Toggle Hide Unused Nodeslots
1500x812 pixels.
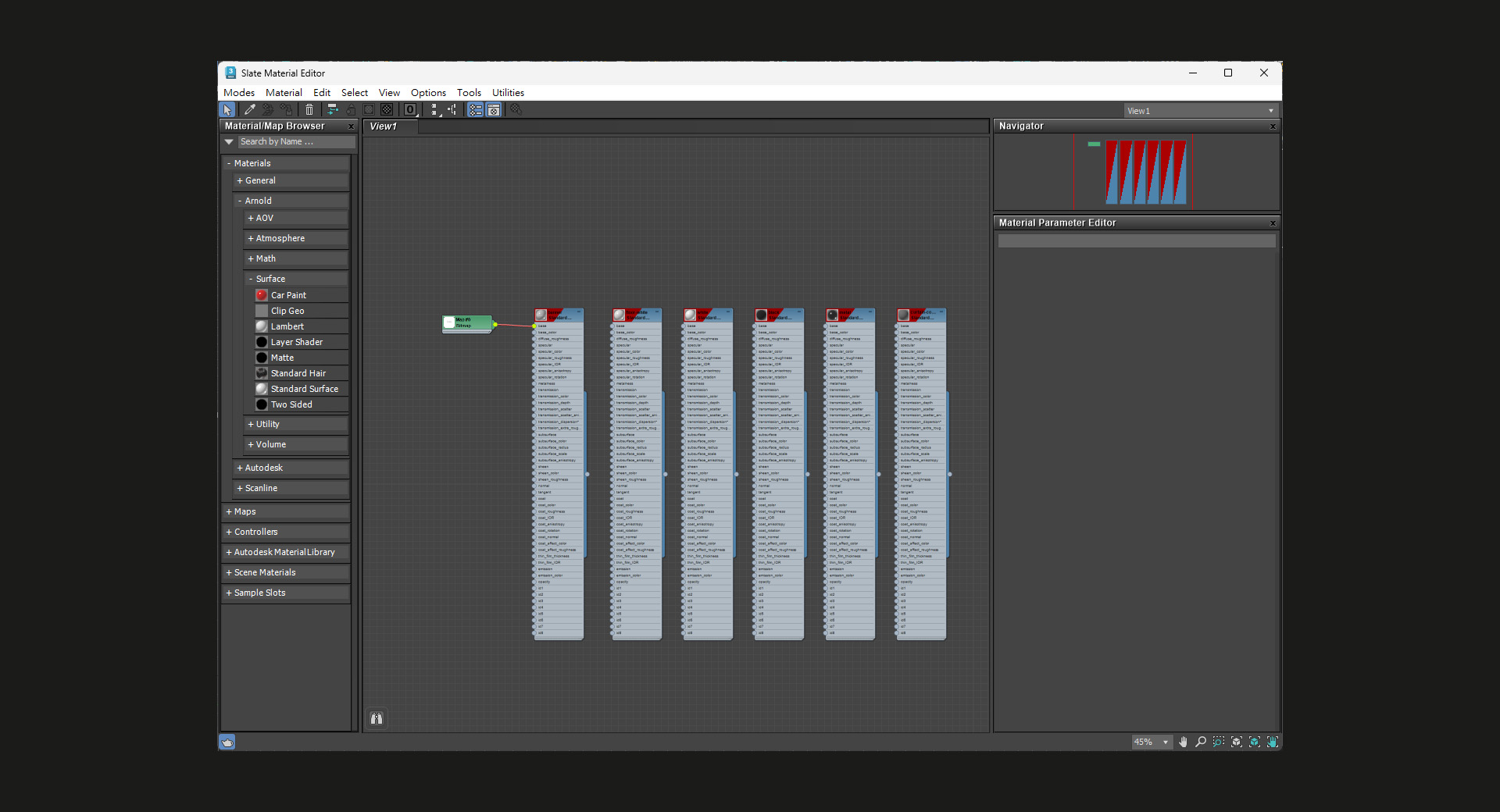pyautogui.click(x=351, y=110)
